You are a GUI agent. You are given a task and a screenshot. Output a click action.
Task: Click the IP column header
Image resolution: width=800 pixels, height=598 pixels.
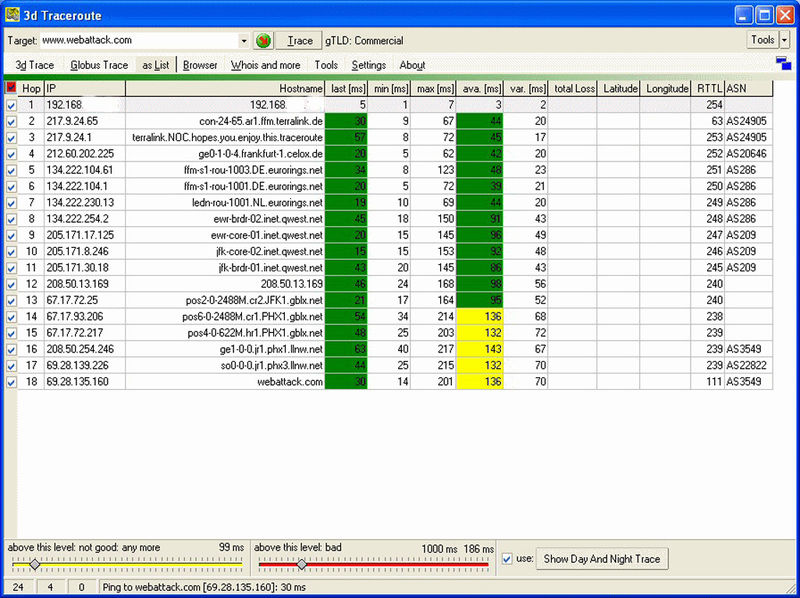tap(85, 88)
